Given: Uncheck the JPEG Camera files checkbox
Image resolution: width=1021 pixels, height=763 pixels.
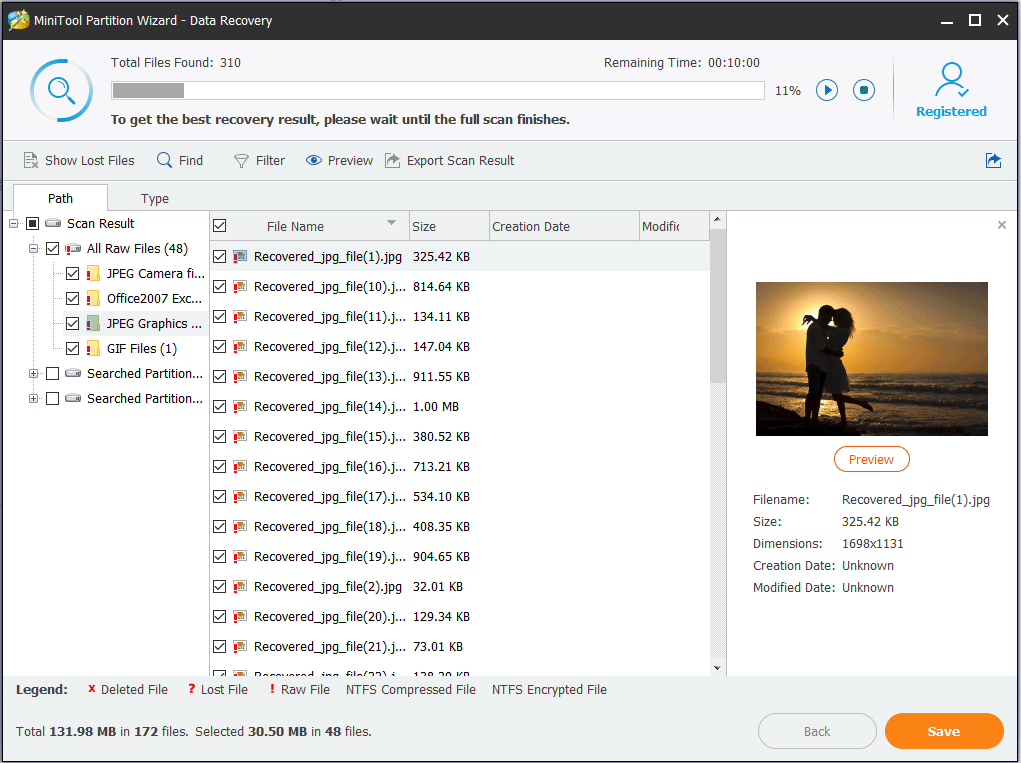Looking at the screenshot, I should point(72,273).
